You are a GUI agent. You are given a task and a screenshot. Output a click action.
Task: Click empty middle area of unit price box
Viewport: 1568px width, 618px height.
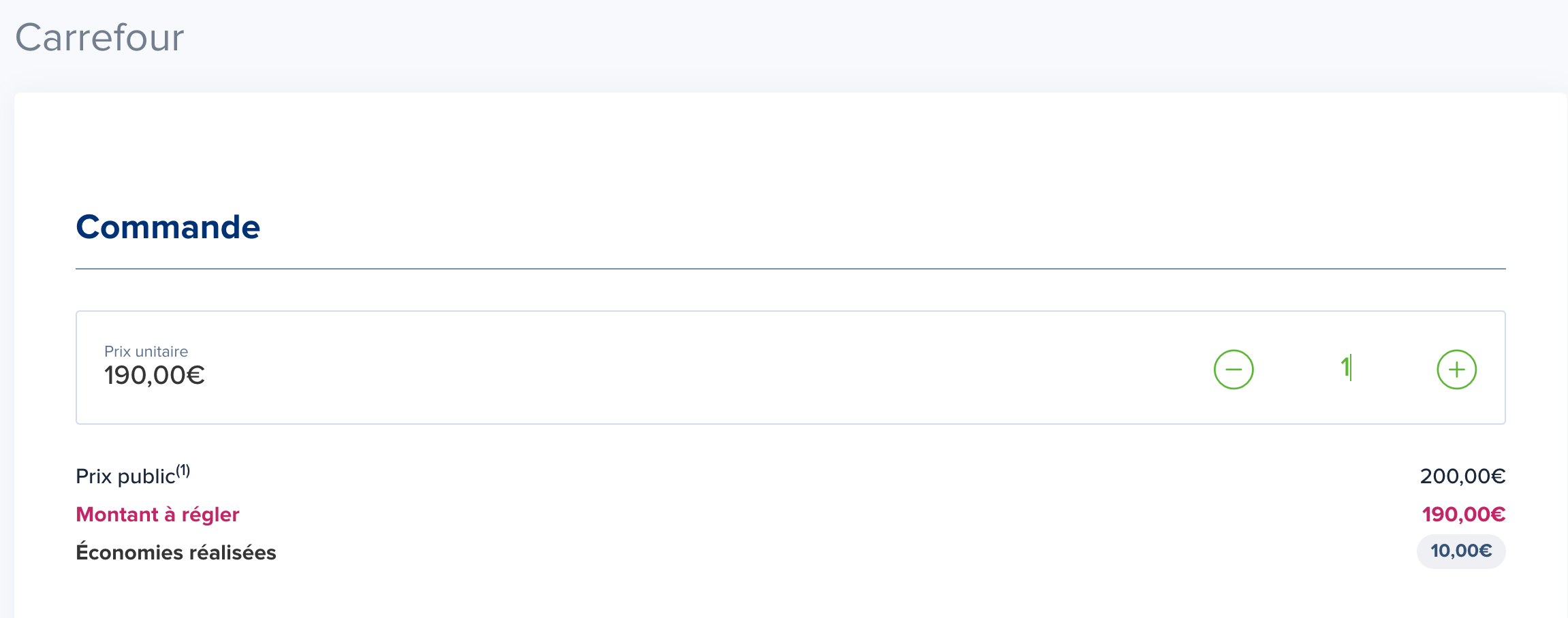click(x=681, y=368)
